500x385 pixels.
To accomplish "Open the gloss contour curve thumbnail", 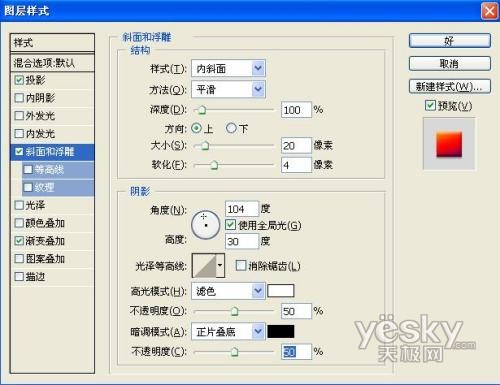I will [x=204, y=265].
